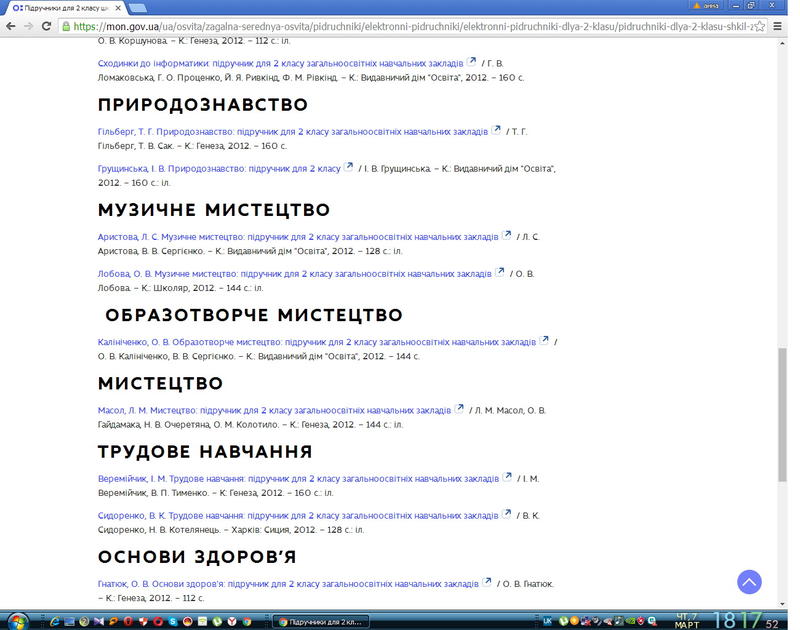The height and width of the screenshot is (630, 800).
Task: Click external-link icon after Гнатюк Основи здоров'я
Action: (487, 582)
